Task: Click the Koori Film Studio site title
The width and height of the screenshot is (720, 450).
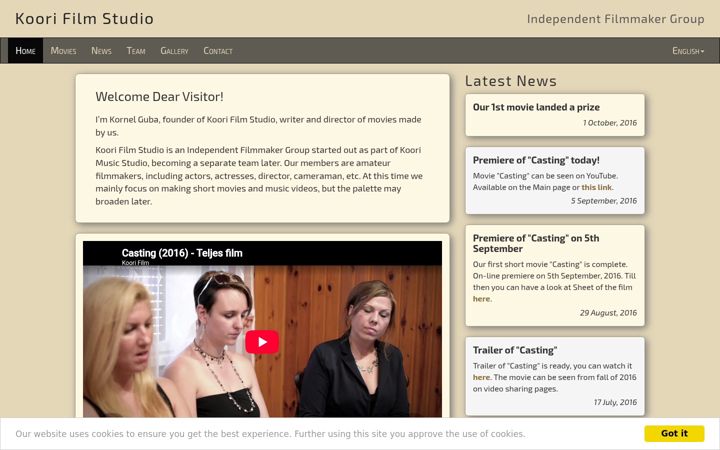Action: pyautogui.click(x=84, y=18)
